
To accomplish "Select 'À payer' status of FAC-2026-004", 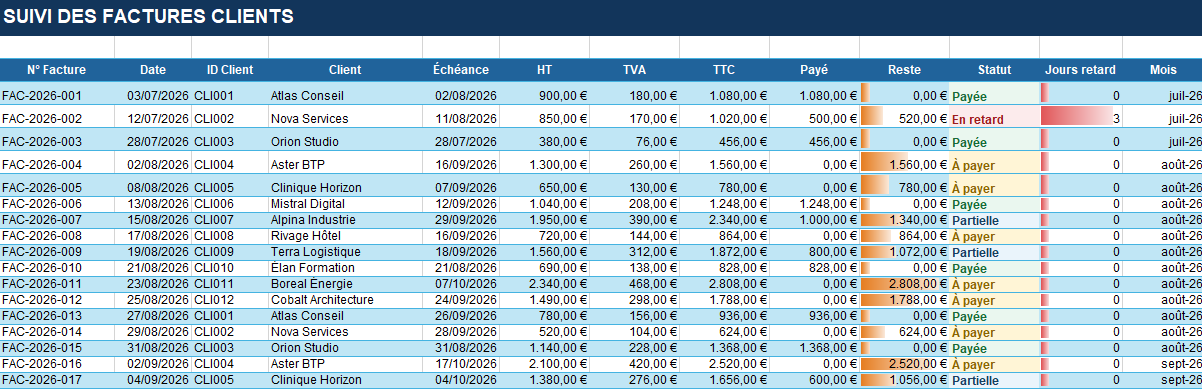I will [x=994, y=162].
